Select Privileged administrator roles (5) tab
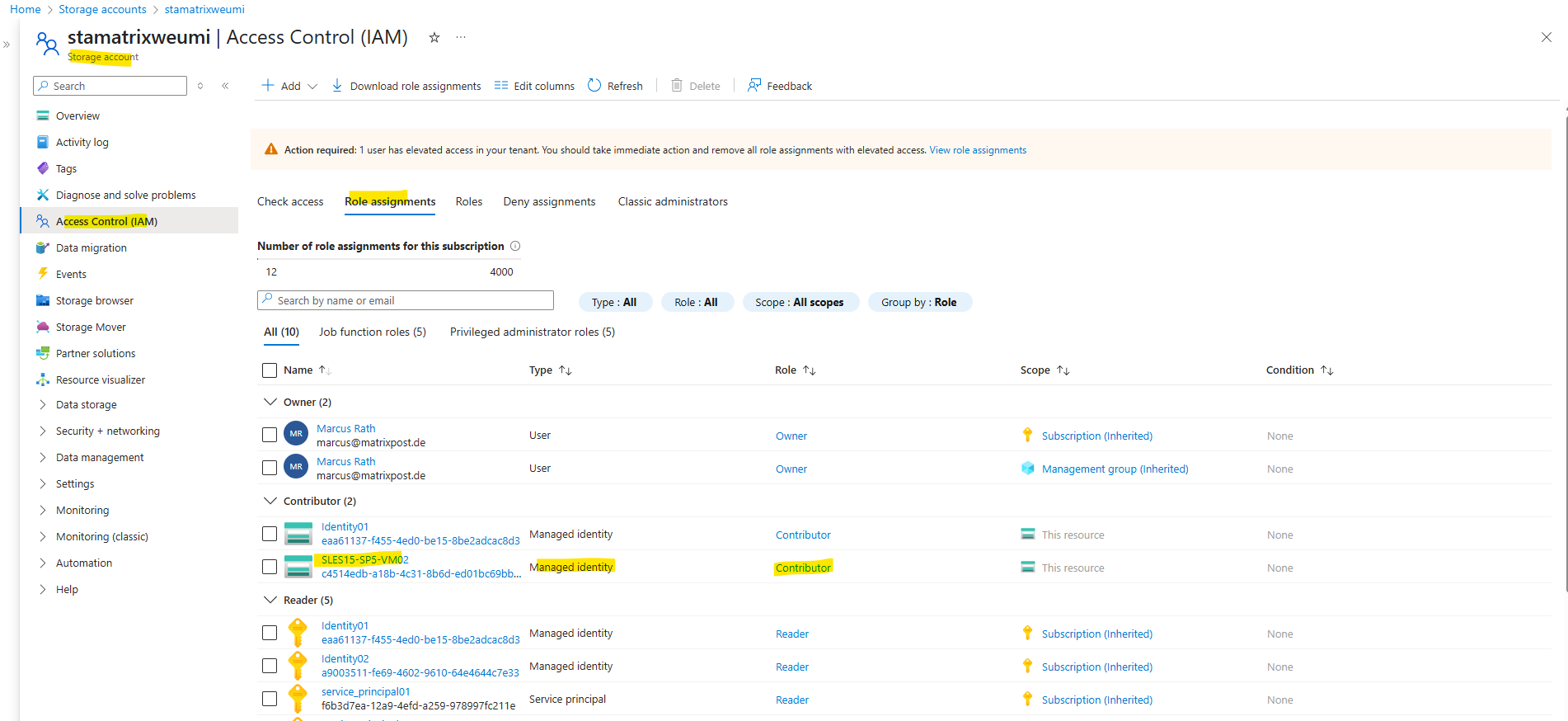The image size is (1568, 721). click(533, 332)
